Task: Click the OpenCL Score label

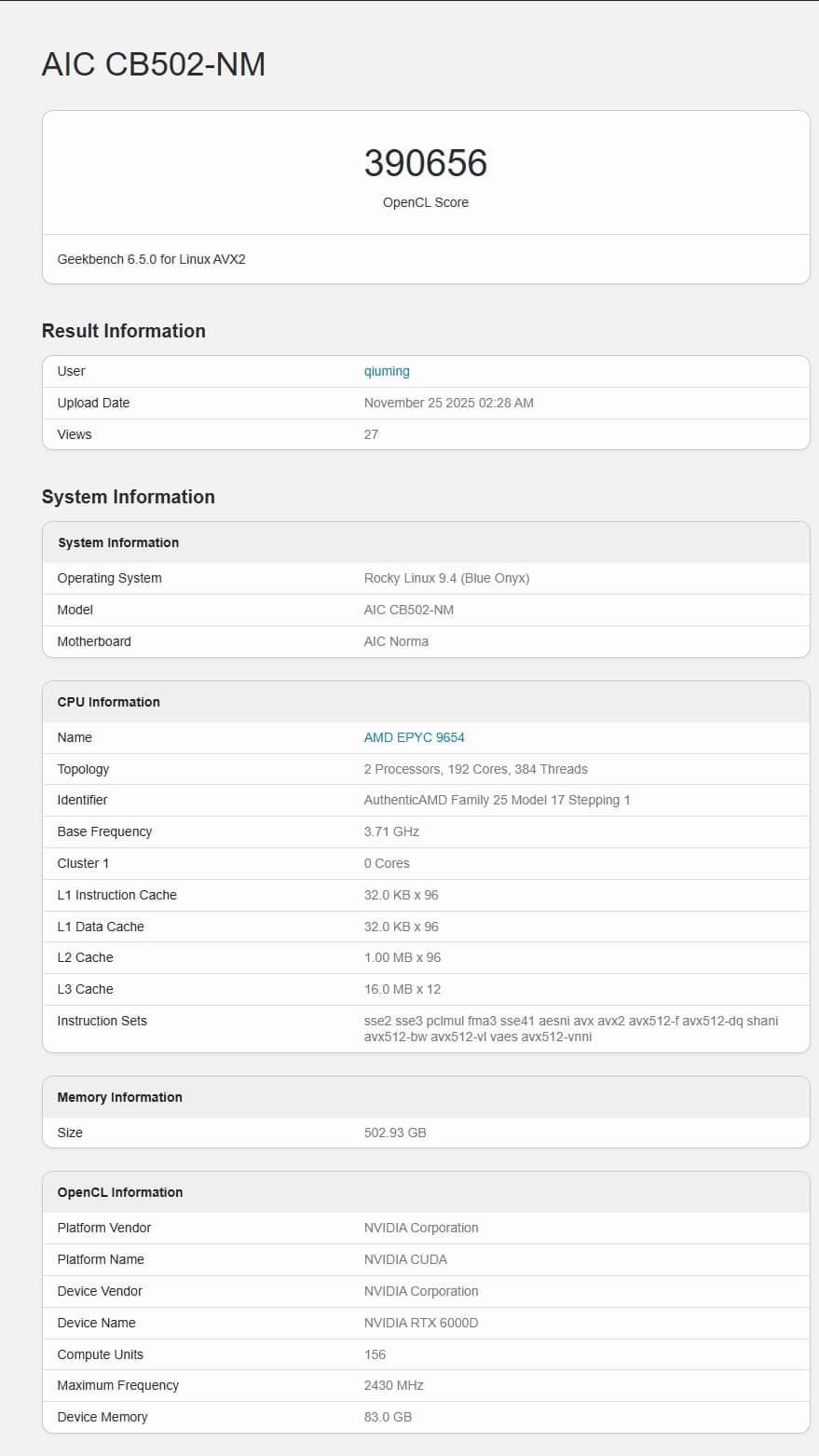Action: click(x=426, y=202)
